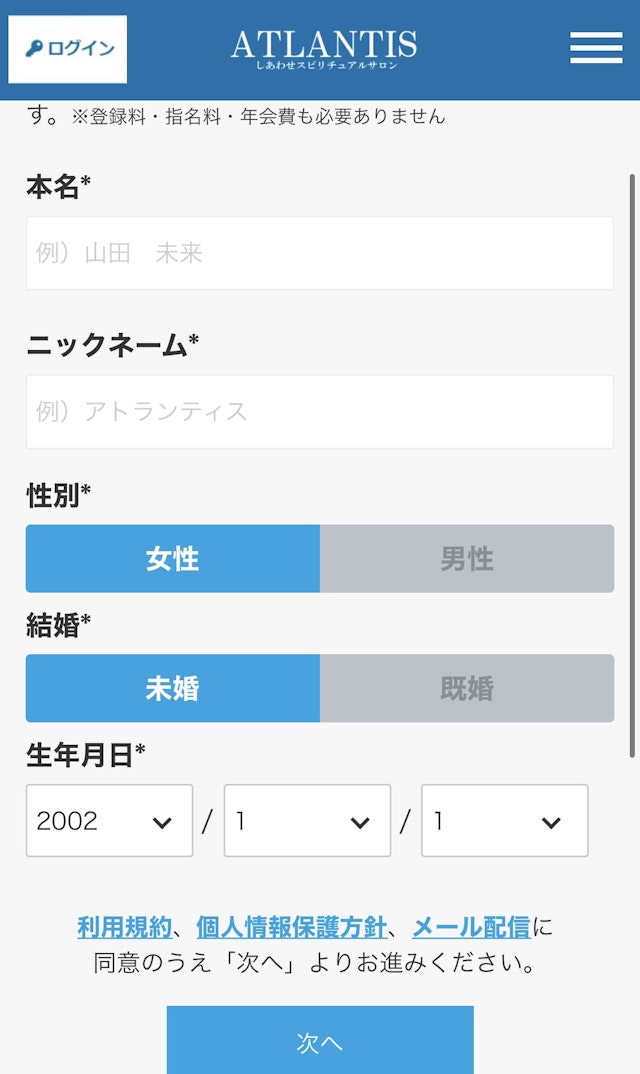
Task: Choose 既婚 marital status
Action: click(x=467, y=689)
